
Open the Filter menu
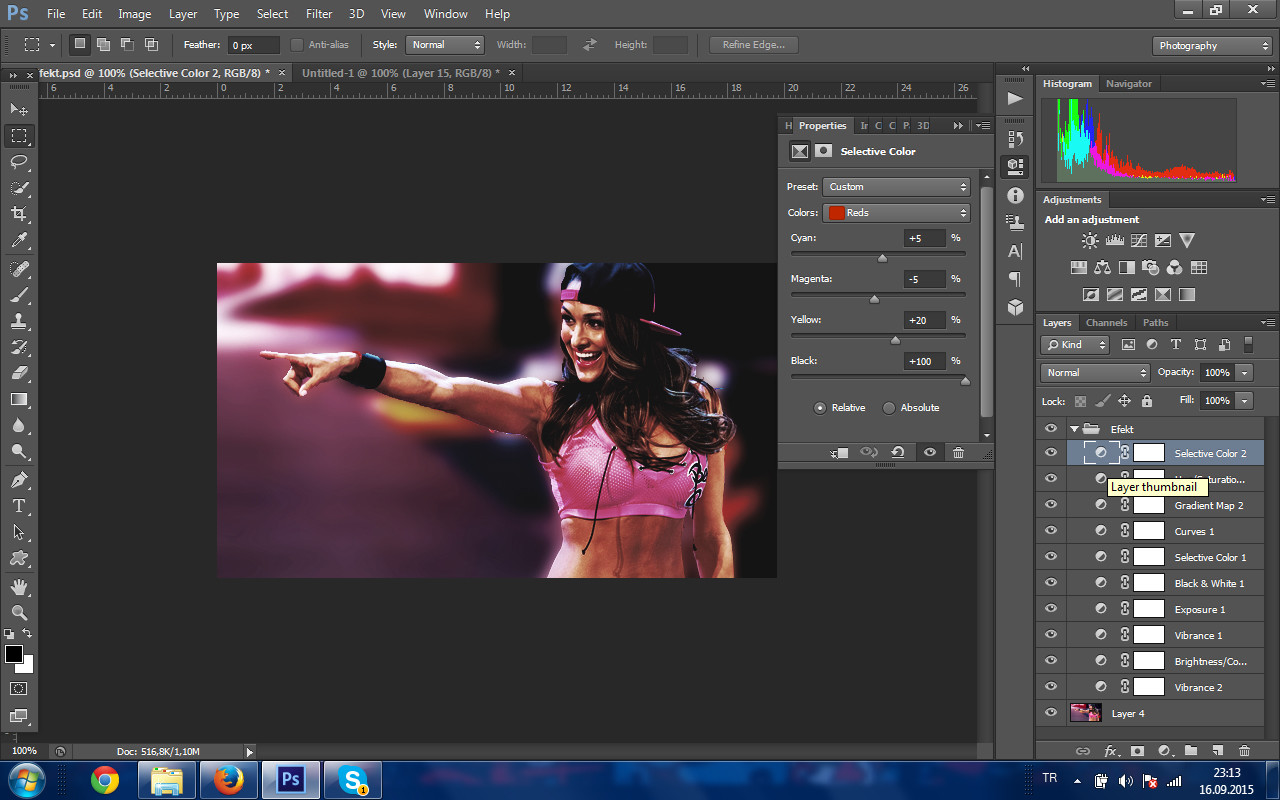(319, 14)
